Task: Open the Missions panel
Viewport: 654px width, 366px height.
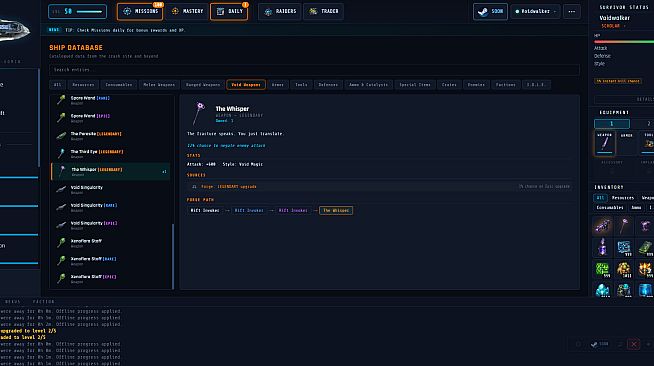Action: point(140,11)
